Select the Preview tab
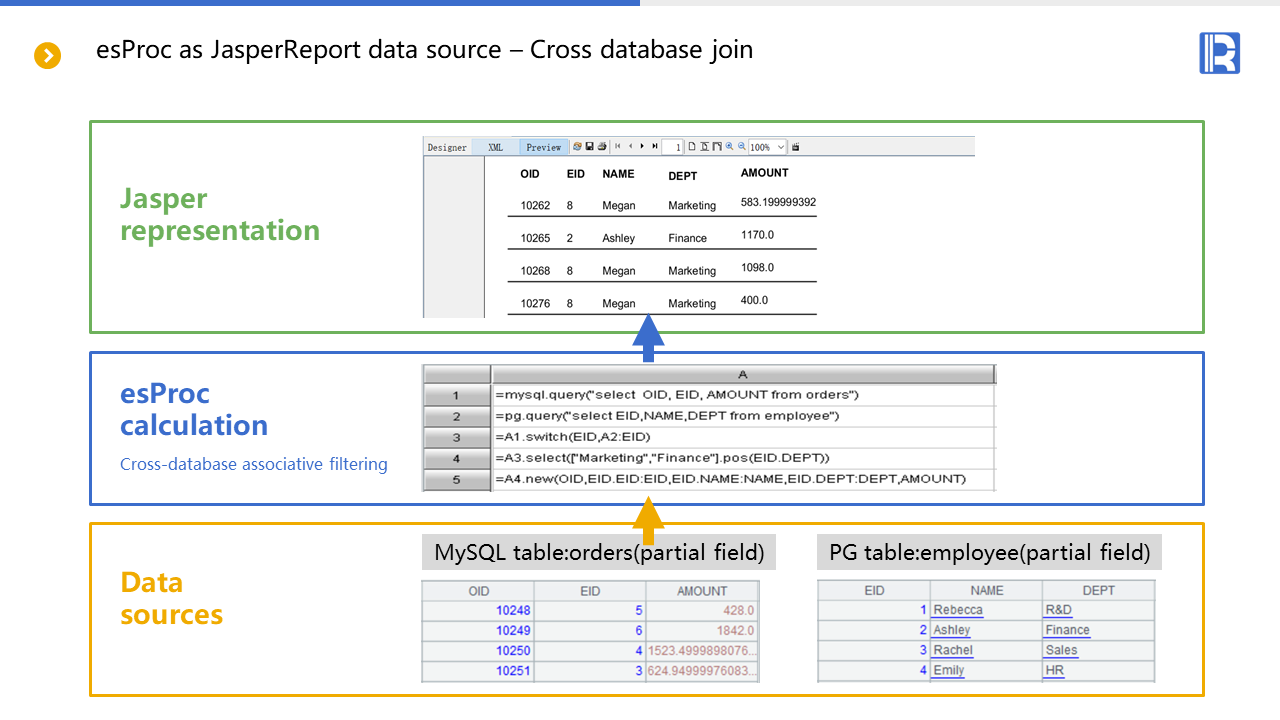The height and width of the screenshot is (720, 1280). (543, 147)
